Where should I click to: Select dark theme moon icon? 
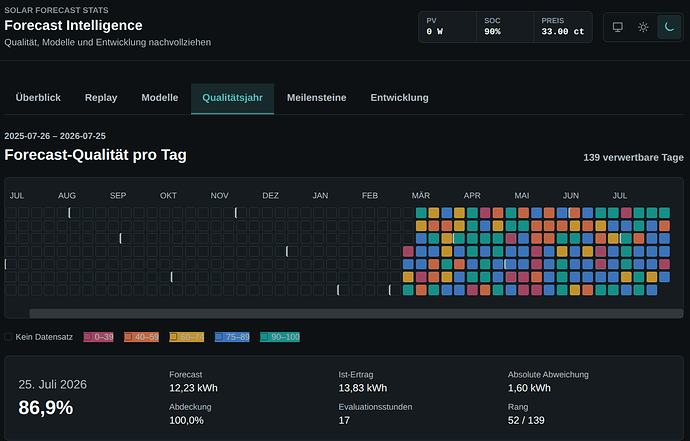click(x=669, y=27)
